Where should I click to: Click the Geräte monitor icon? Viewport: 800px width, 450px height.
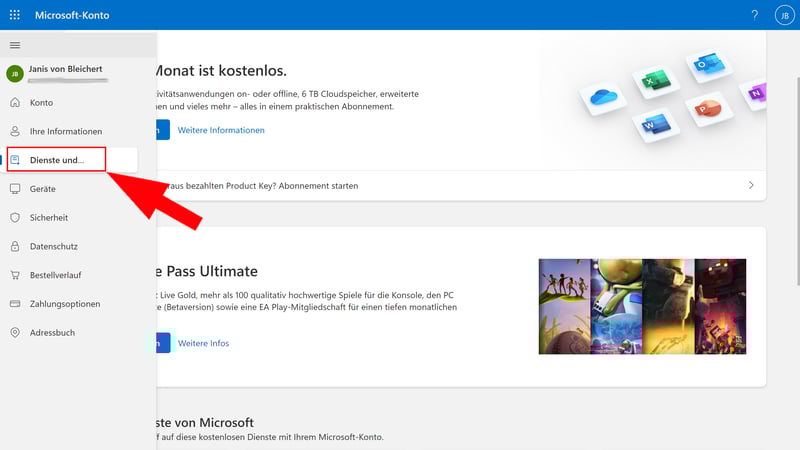click(x=15, y=189)
